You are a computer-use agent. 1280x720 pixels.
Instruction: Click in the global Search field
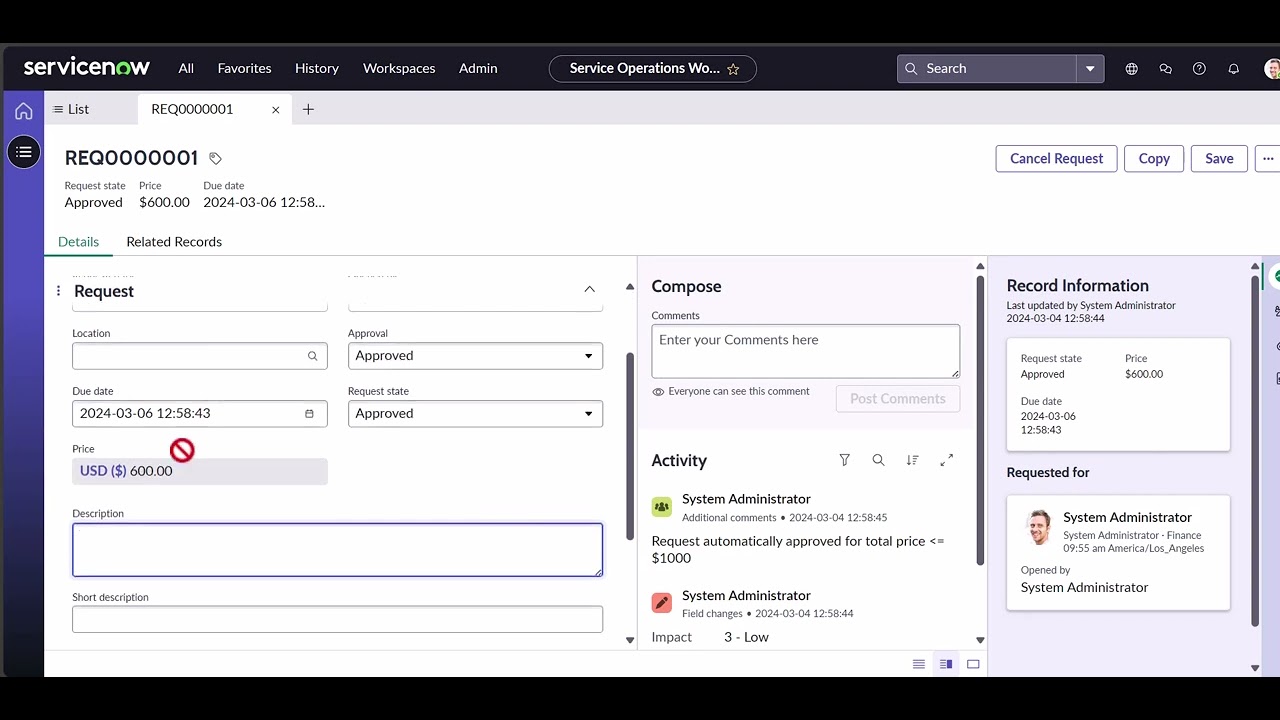pyautogui.click(x=988, y=69)
